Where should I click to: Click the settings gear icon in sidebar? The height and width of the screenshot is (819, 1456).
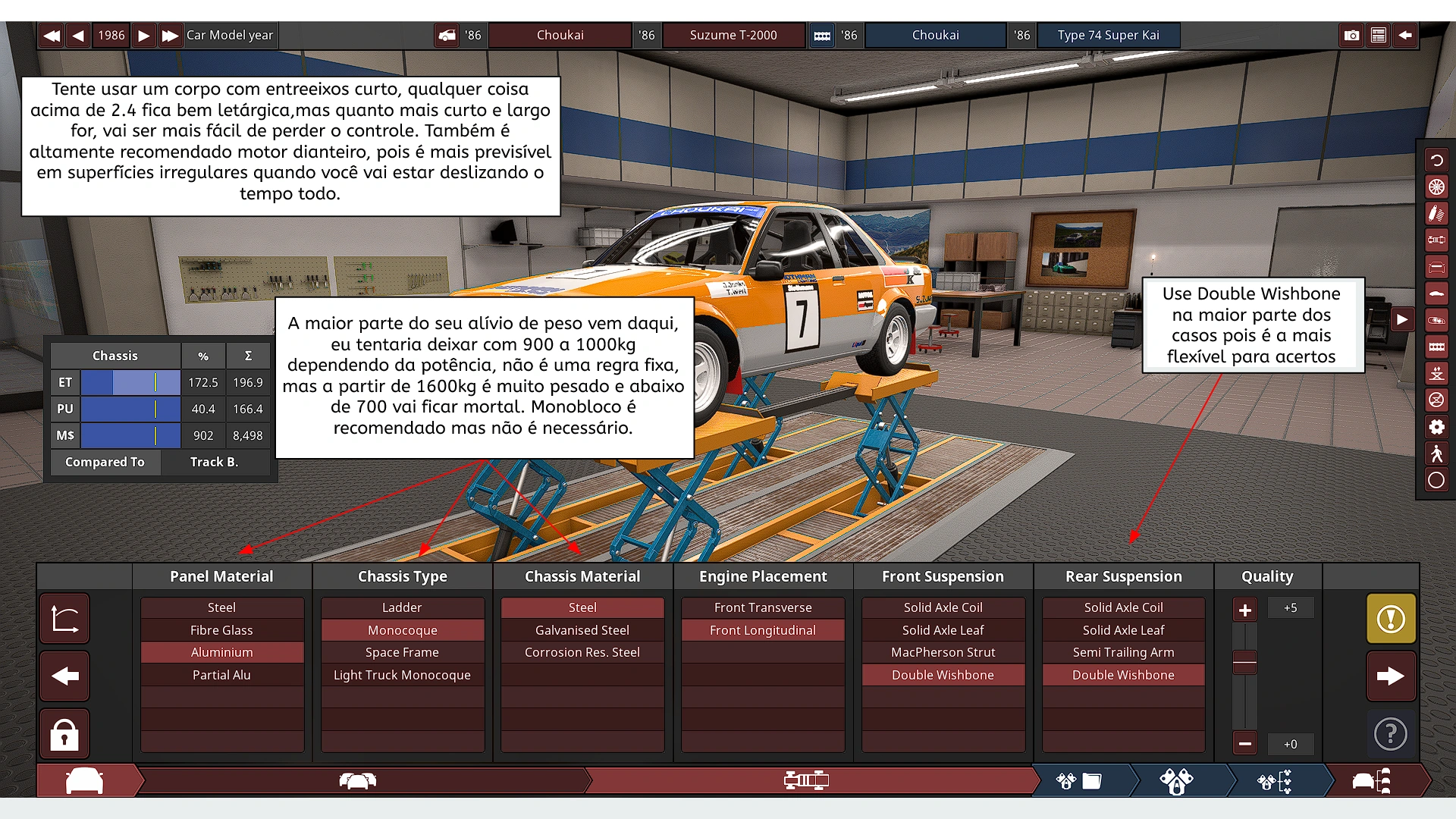tap(1436, 427)
